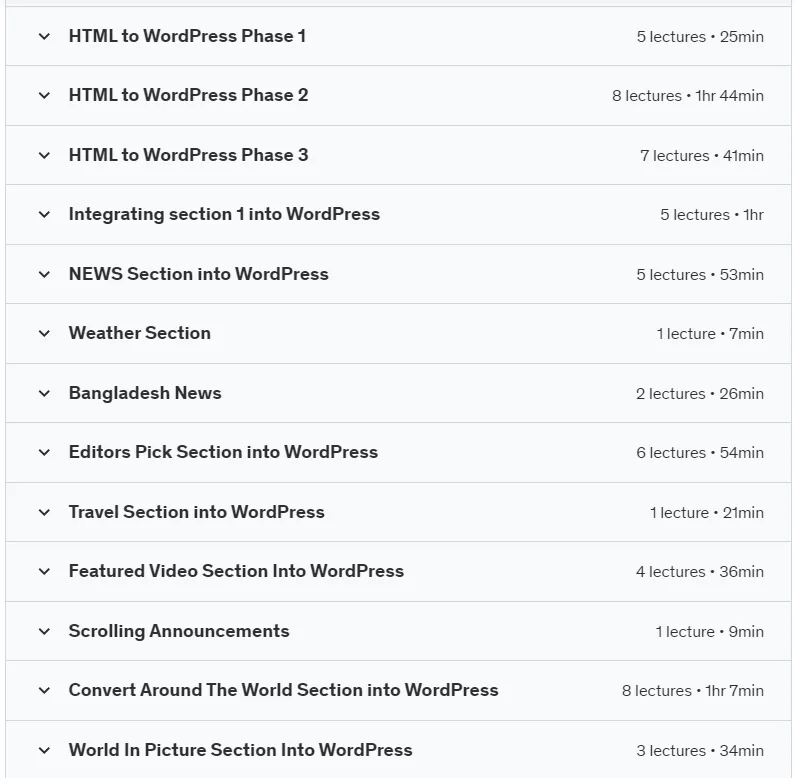Expand the HTML to WordPress Phase 1 chevron
Image resolution: width=795 pixels, height=778 pixels.
45,37
